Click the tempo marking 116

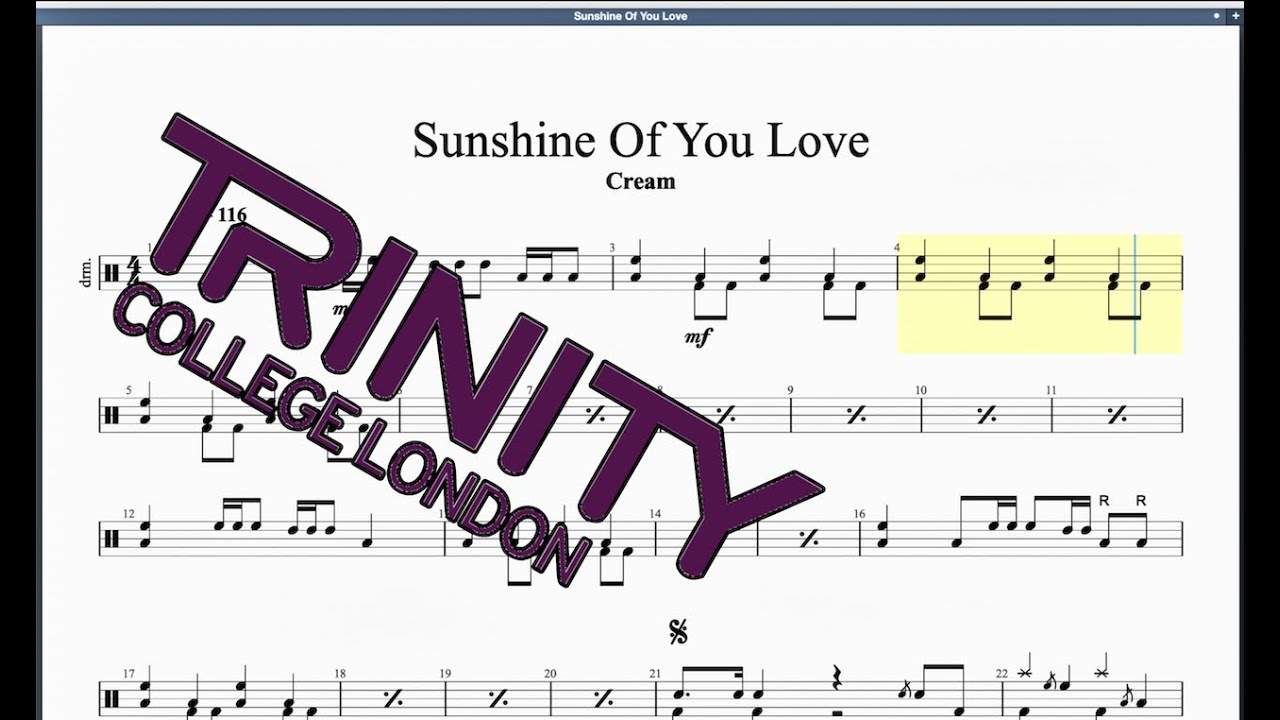(x=231, y=215)
